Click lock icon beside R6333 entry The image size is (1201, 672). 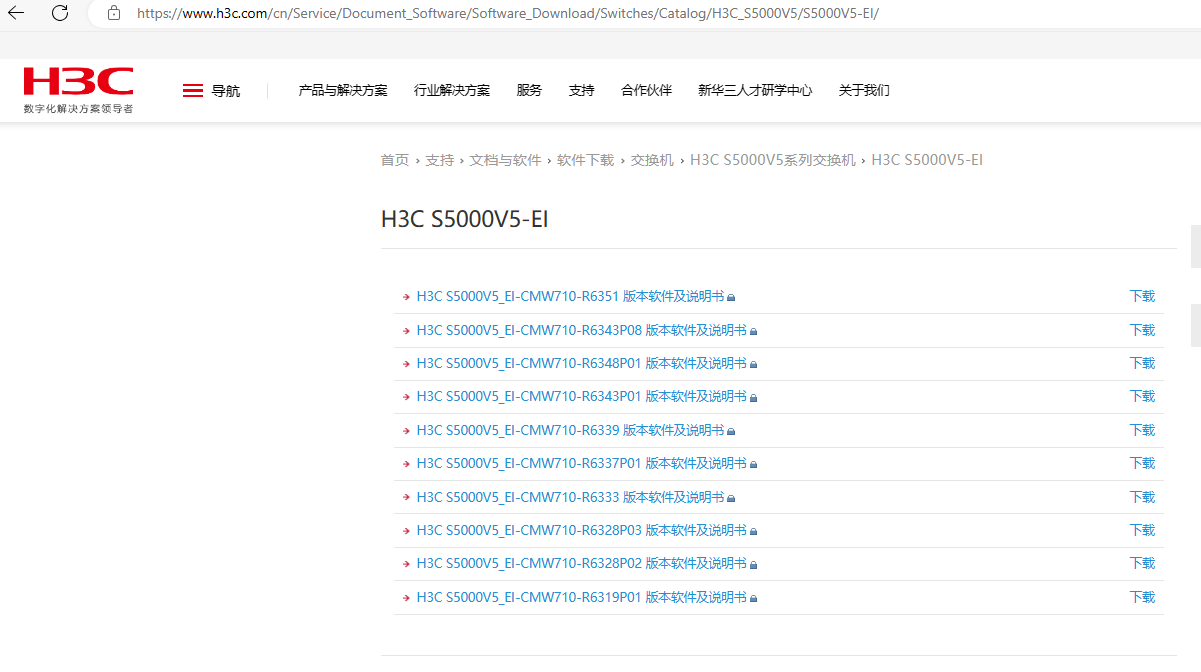pyautogui.click(x=731, y=498)
